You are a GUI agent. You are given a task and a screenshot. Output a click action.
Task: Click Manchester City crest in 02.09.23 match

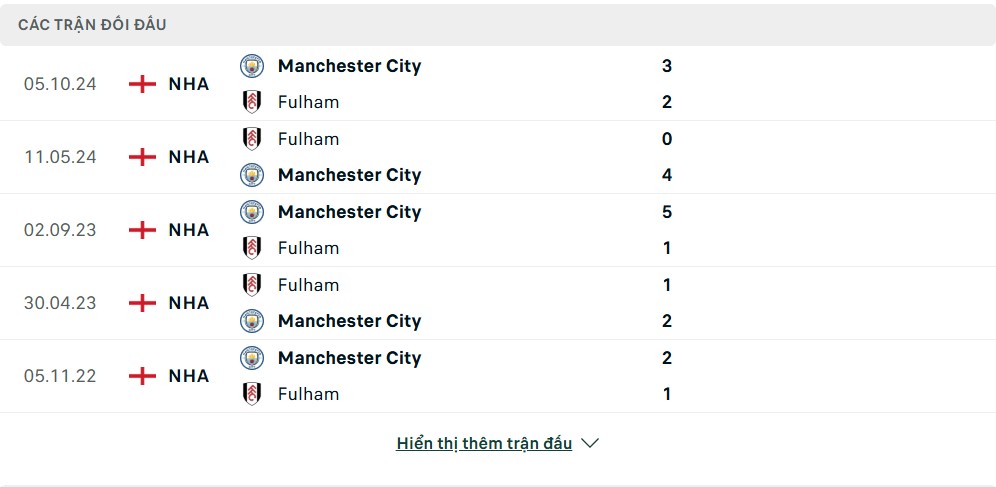pyautogui.click(x=252, y=212)
